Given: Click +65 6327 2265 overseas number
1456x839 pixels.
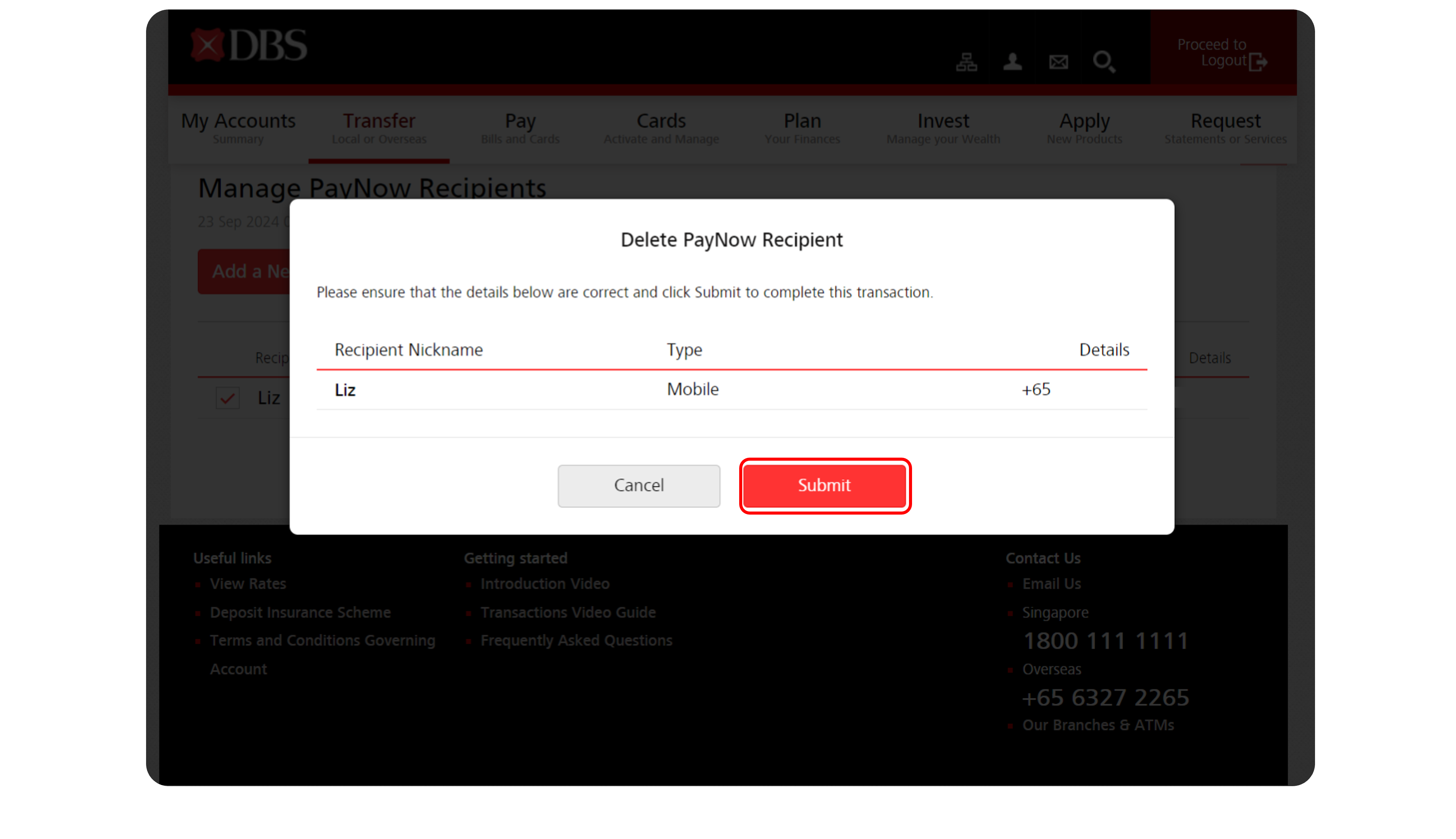Looking at the screenshot, I should pyautogui.click(x=1105, y=697).
